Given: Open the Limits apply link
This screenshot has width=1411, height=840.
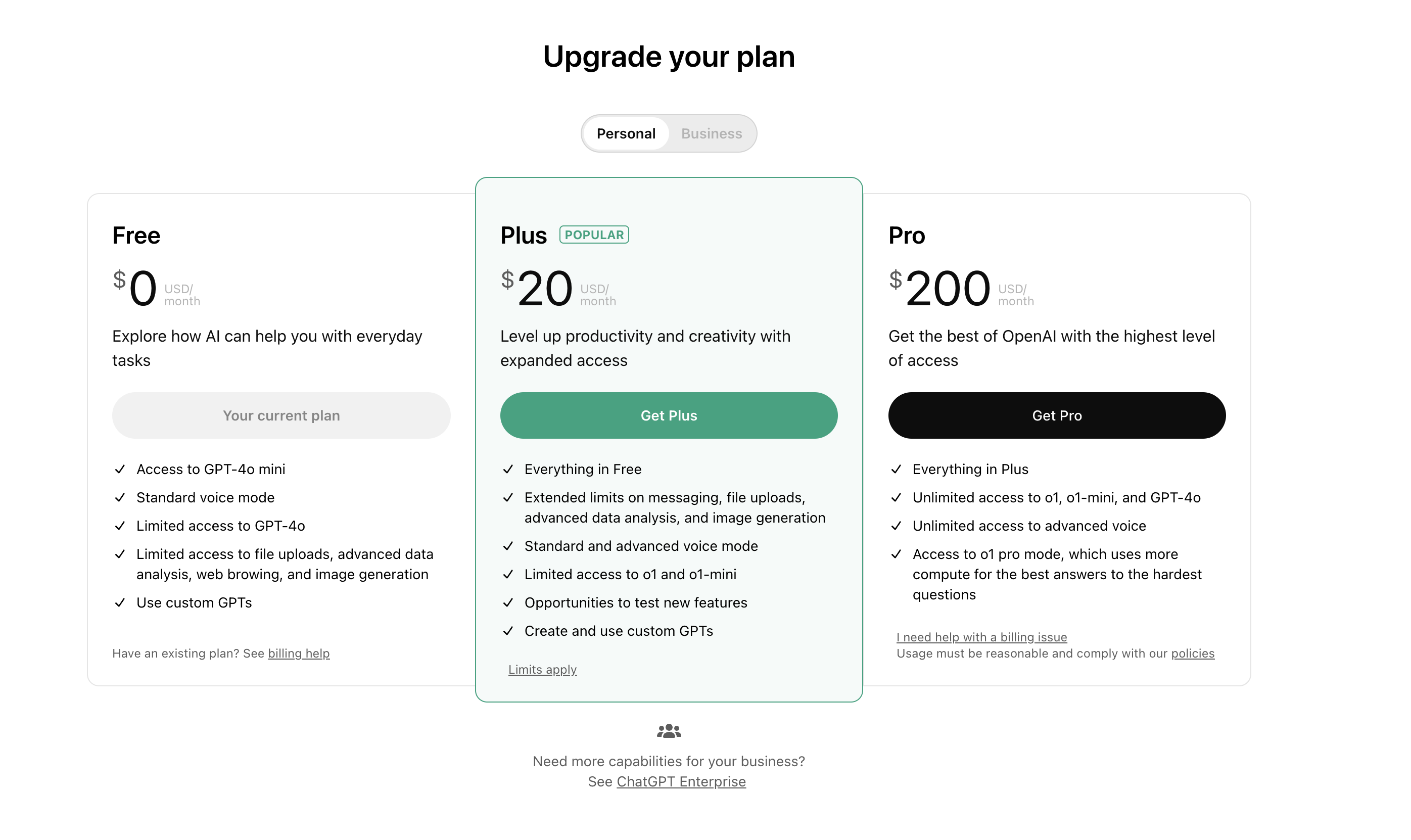Looking at the screenshot, I should click(542, 670).
